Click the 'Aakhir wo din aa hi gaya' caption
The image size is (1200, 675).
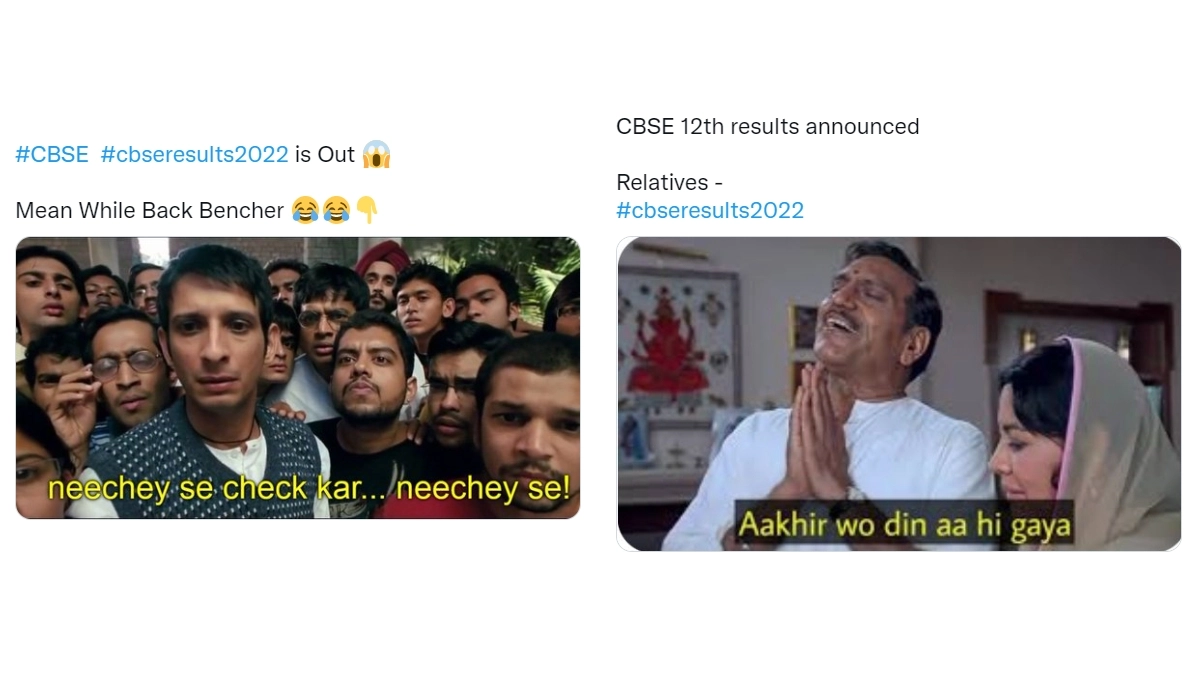903,525
